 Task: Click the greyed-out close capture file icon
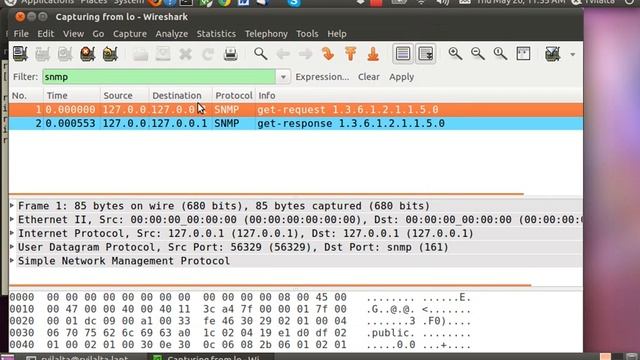tap(185, 54)
